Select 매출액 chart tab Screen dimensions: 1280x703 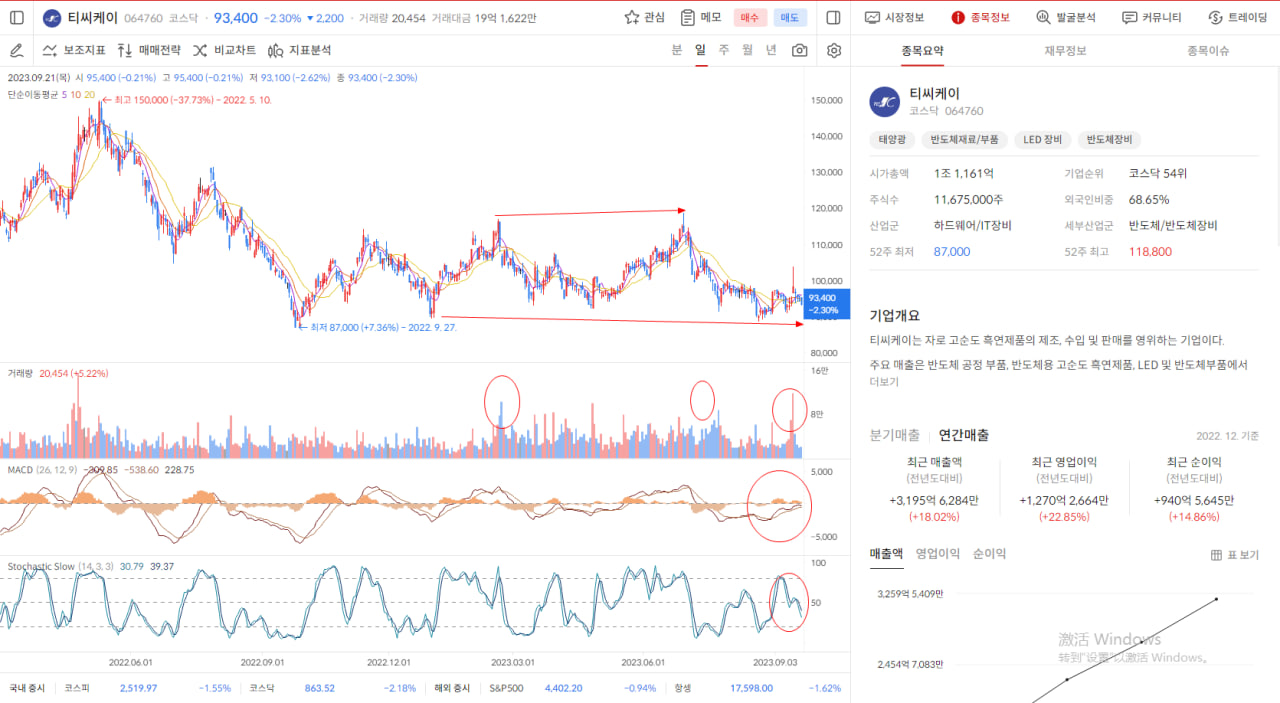pyautogui.click(x=886, y=553)
